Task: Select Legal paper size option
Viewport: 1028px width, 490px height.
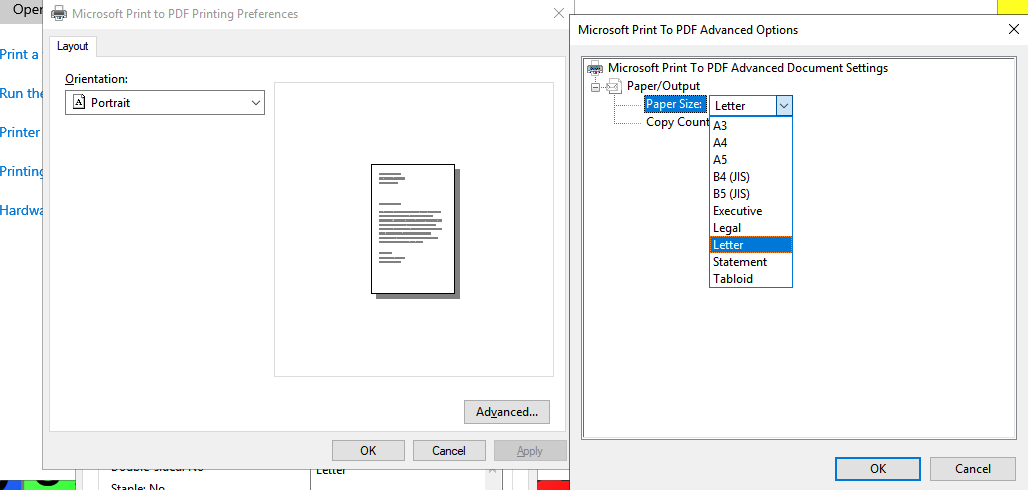Action: 751,228
